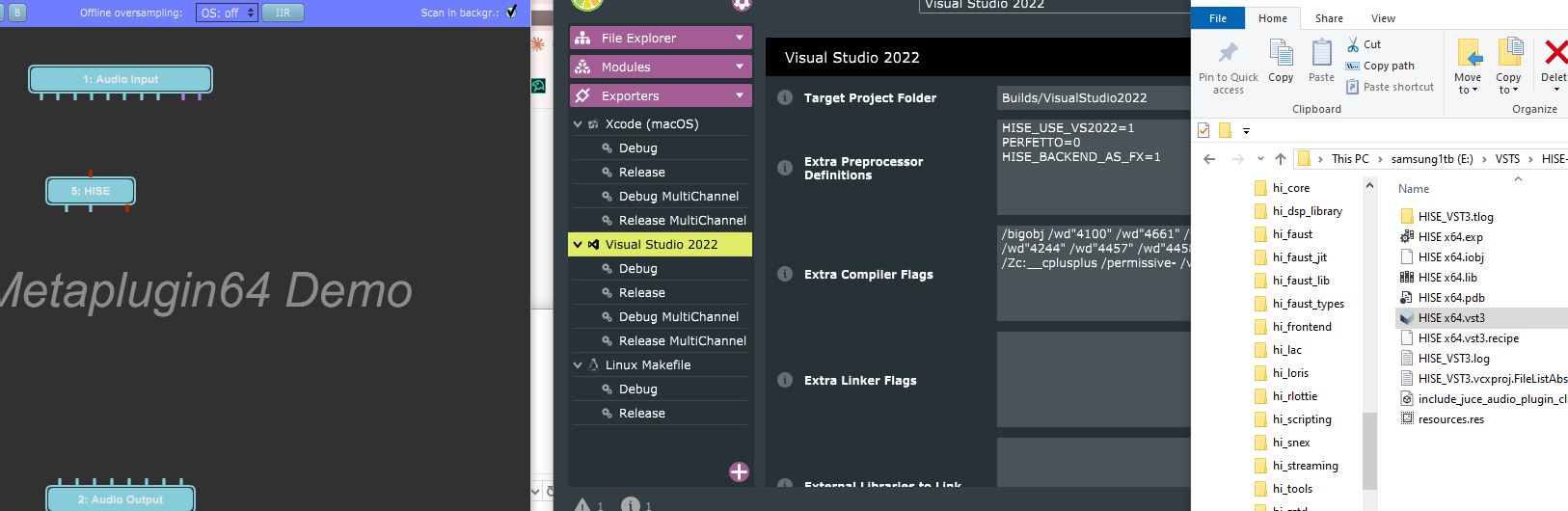1568x511 pixels.
Task: Add a new exporter with the plus icon
Action: 739,471
